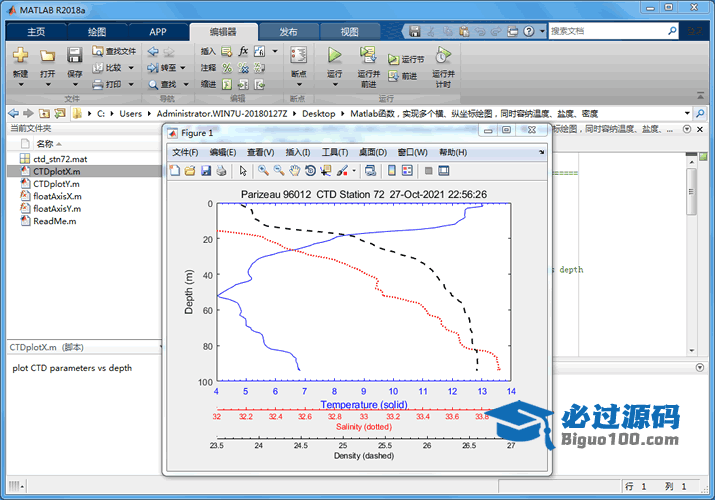
Task: Click the Find (查找) magnifier icon
Action: tap(153, 85)
